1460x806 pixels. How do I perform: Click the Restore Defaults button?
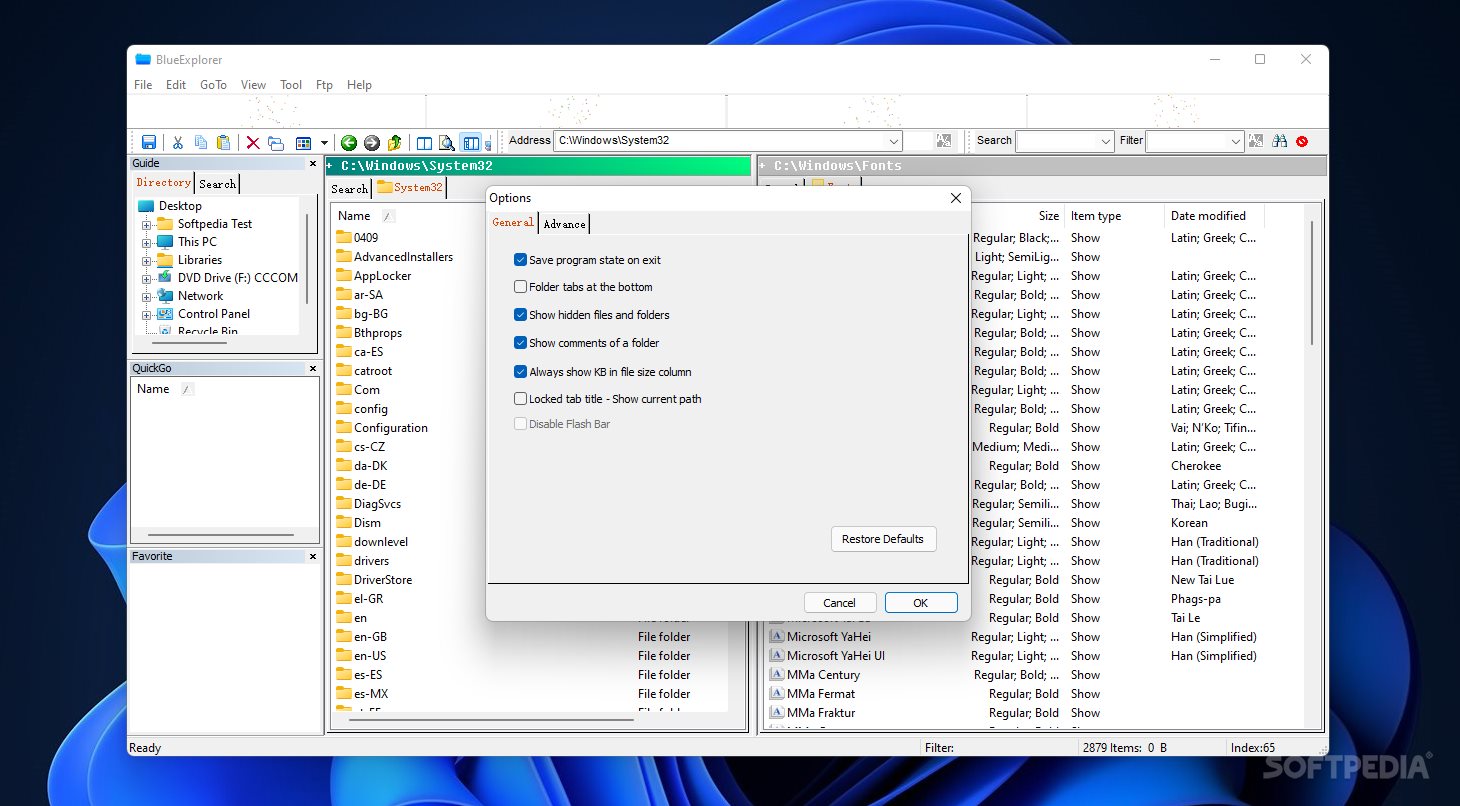[x=883, y=539]
